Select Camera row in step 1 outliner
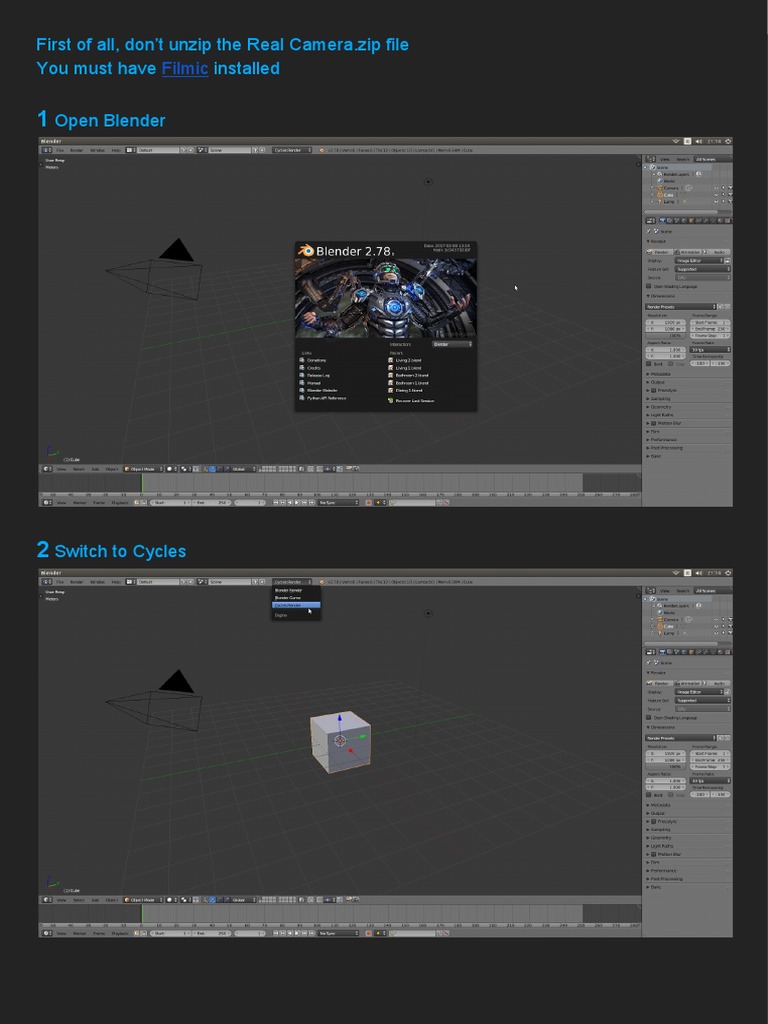The height and width of the screenshot is (1024, 768). coord(671,188)
